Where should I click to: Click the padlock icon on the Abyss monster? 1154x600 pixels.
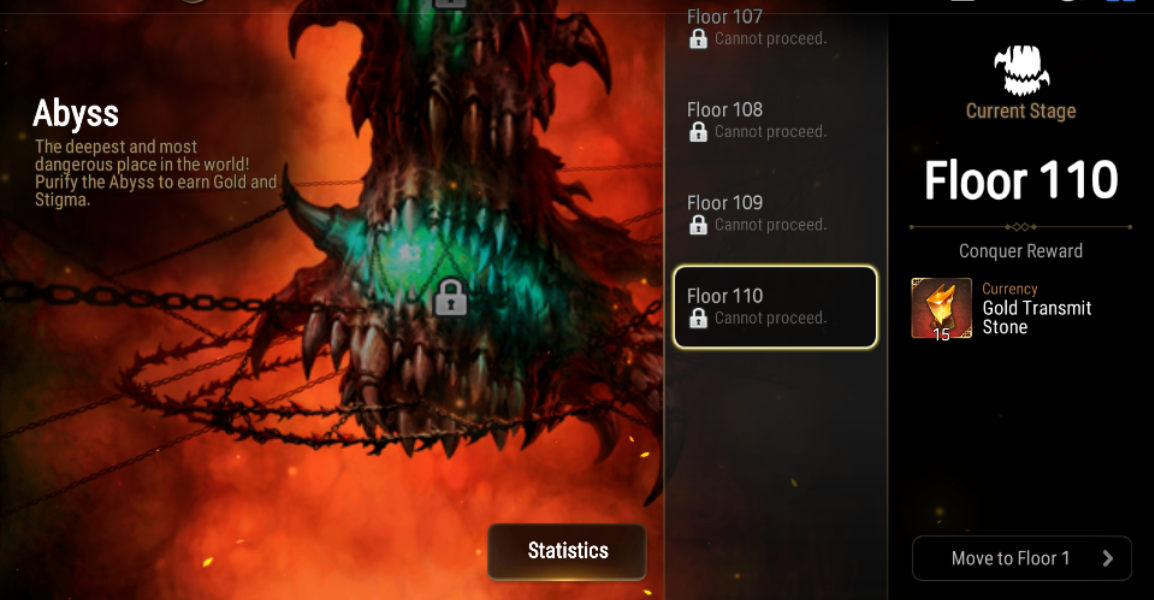pyautogui.click(x=450, y=298)
